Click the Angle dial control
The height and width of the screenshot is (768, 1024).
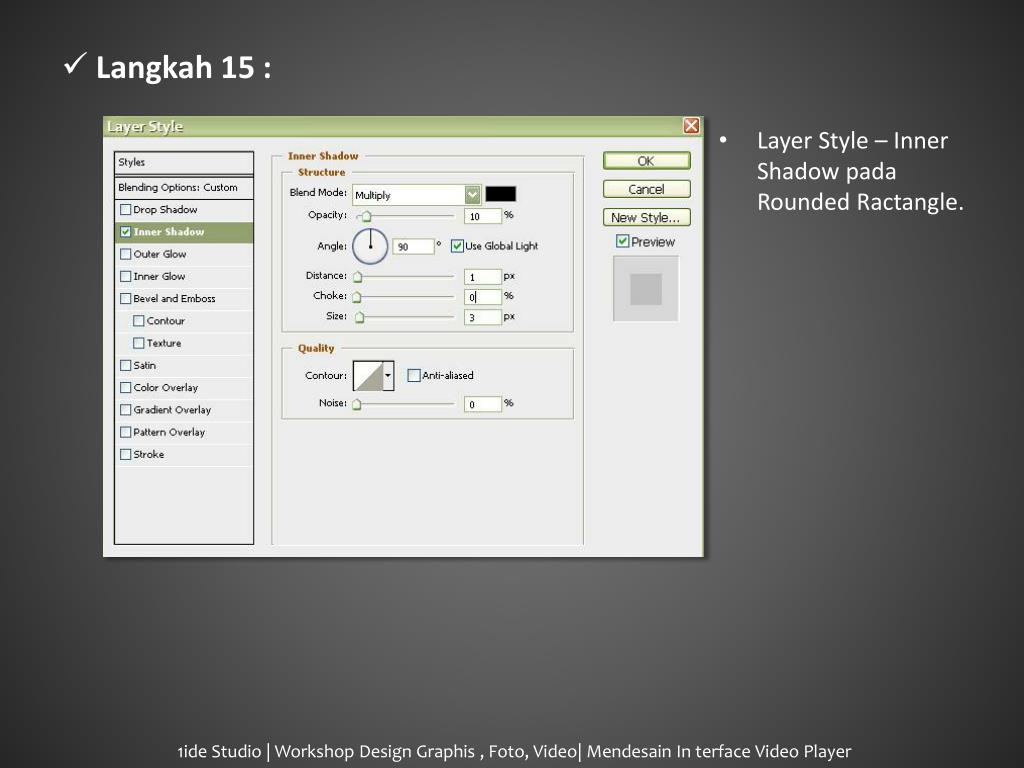[x=370, y=246]
